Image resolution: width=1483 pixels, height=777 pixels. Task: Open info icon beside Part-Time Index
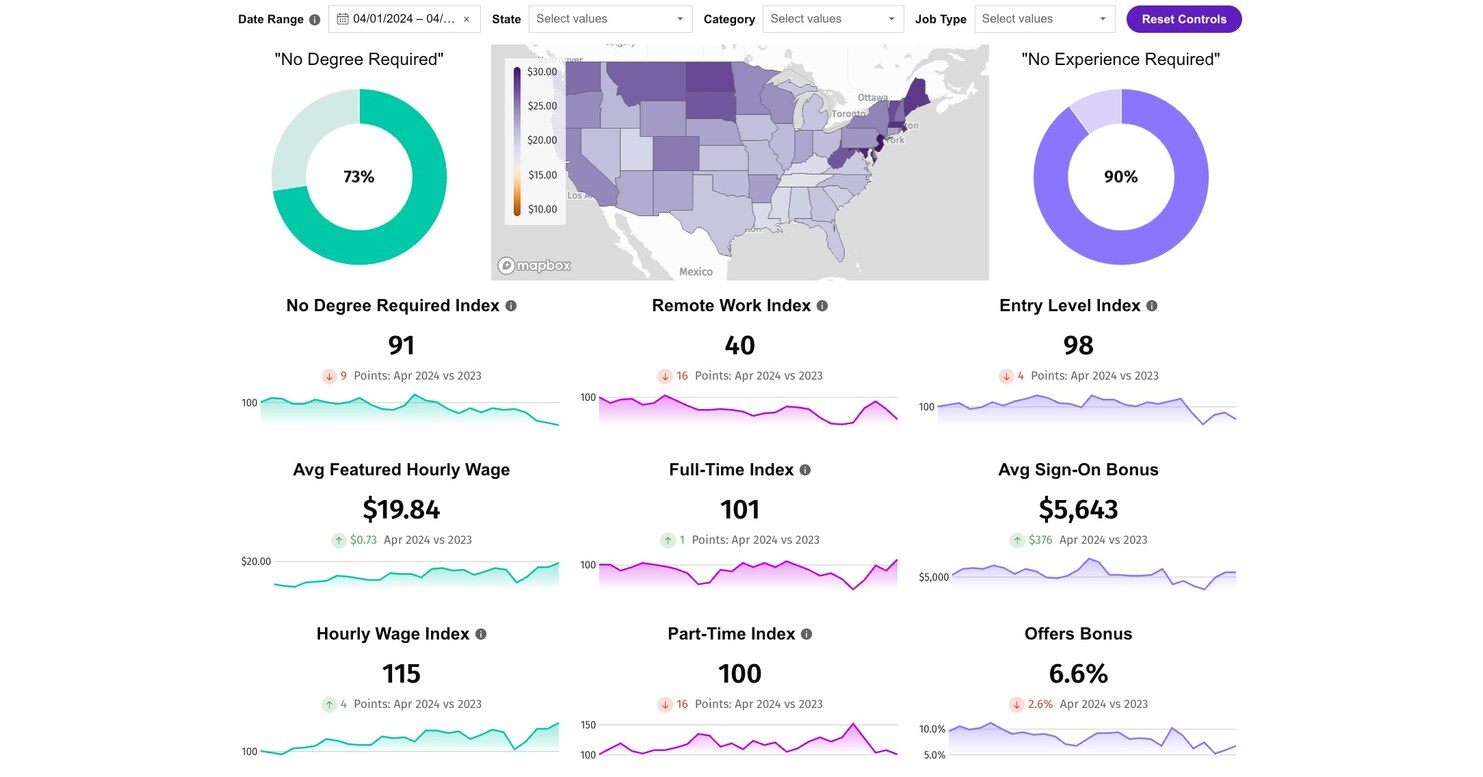[x=807, y=634]
